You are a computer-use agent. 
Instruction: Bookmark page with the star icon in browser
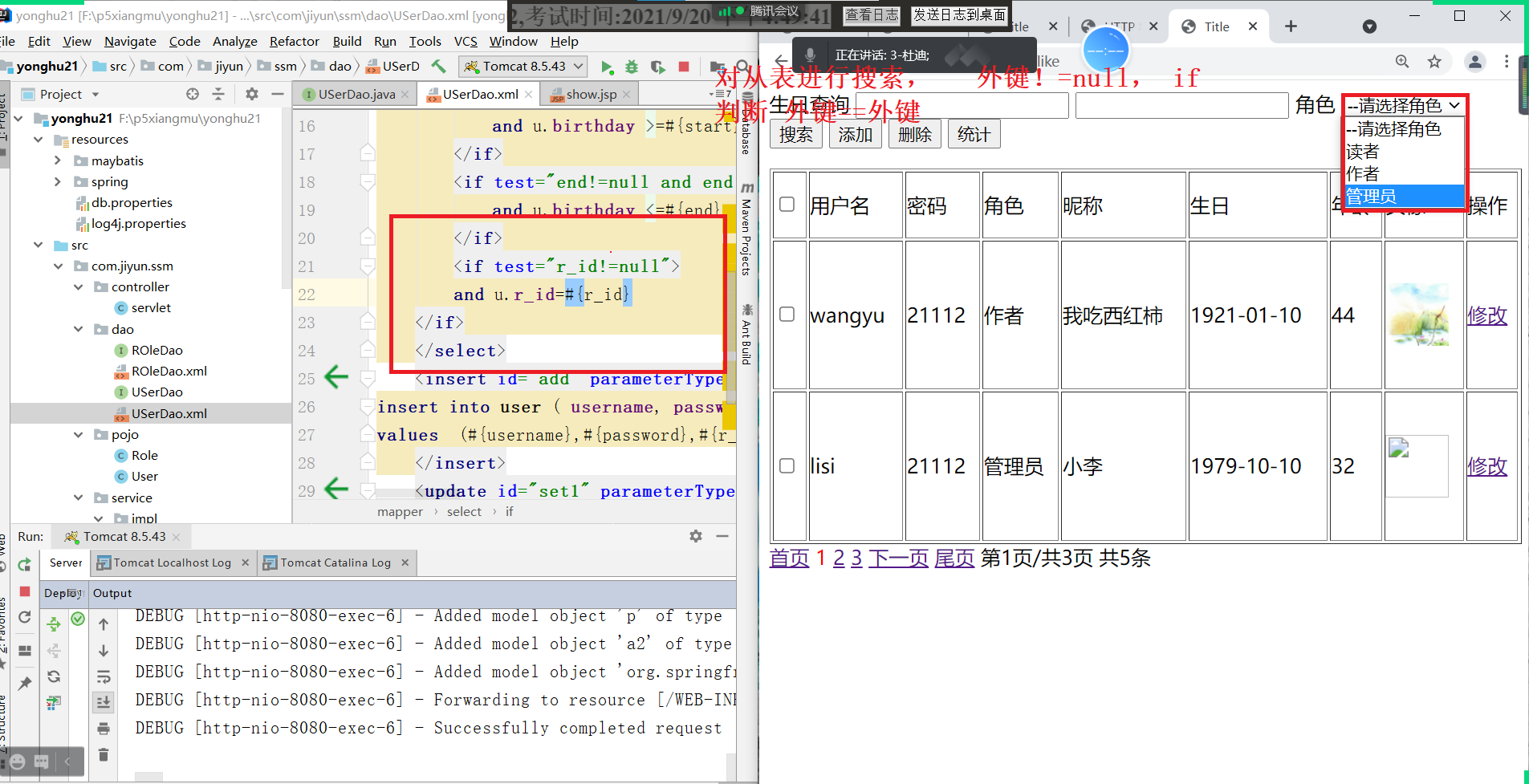[x=1434, y=62]
